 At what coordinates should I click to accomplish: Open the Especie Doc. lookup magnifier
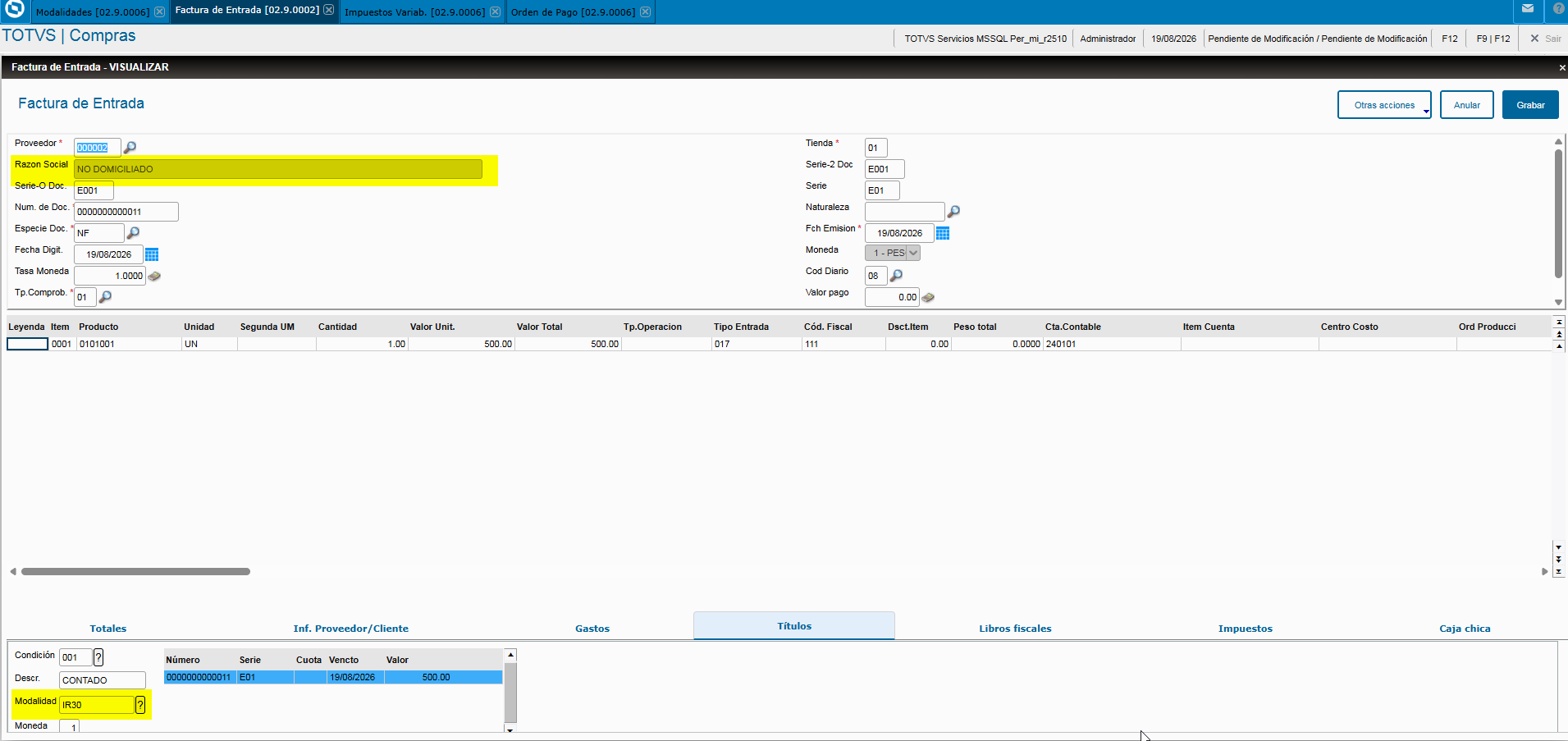coord(133,233)
